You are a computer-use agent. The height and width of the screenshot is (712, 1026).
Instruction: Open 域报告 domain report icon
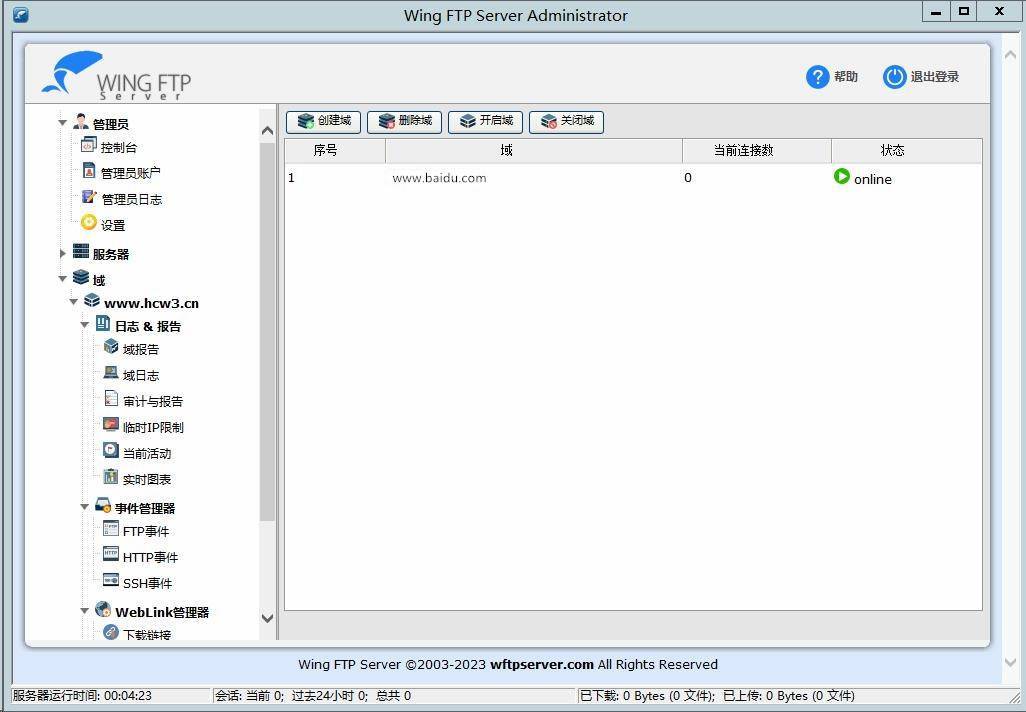click(111, 348)
